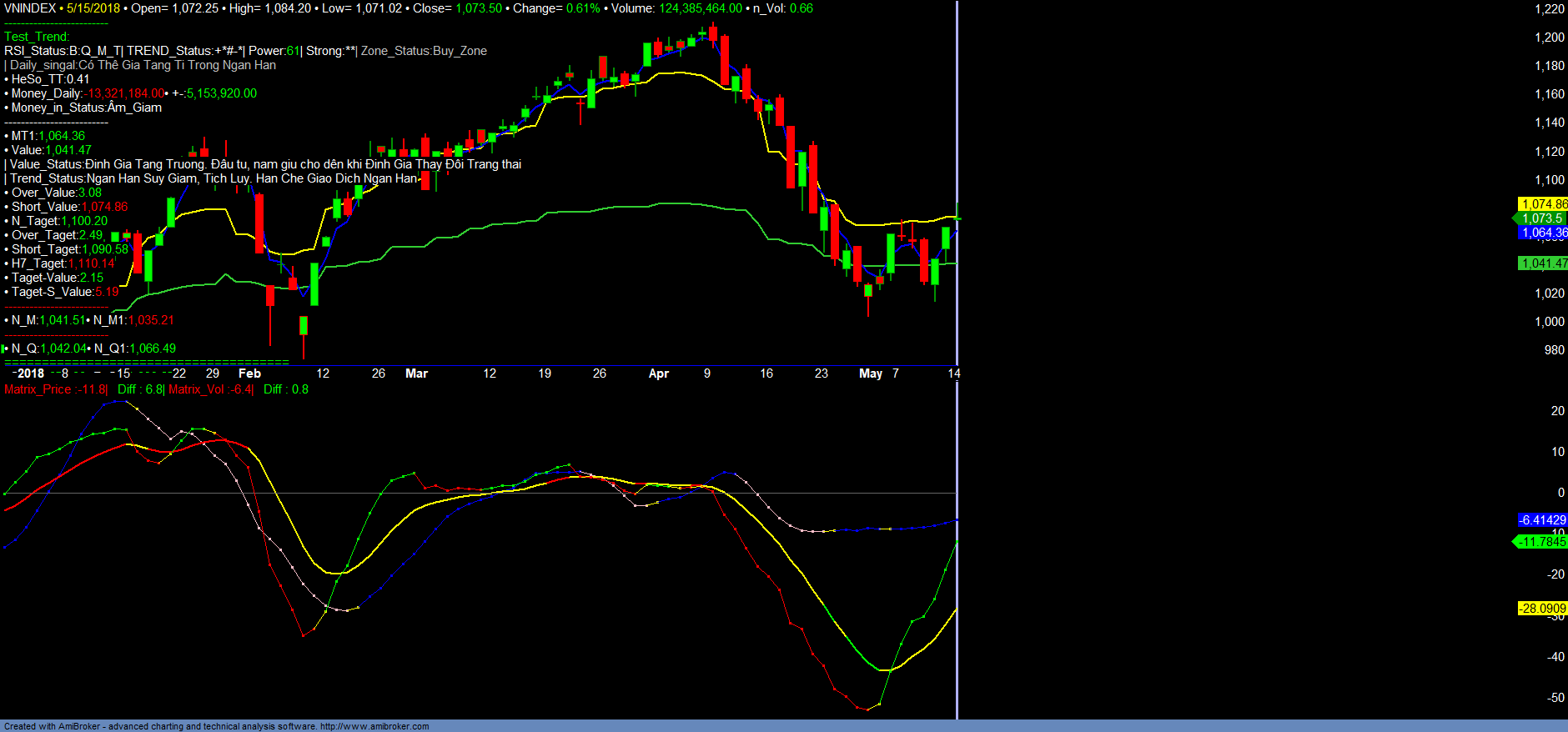Click the Mar label on date axis
This screenshot has height=732, width=1568.
point(416,374)
